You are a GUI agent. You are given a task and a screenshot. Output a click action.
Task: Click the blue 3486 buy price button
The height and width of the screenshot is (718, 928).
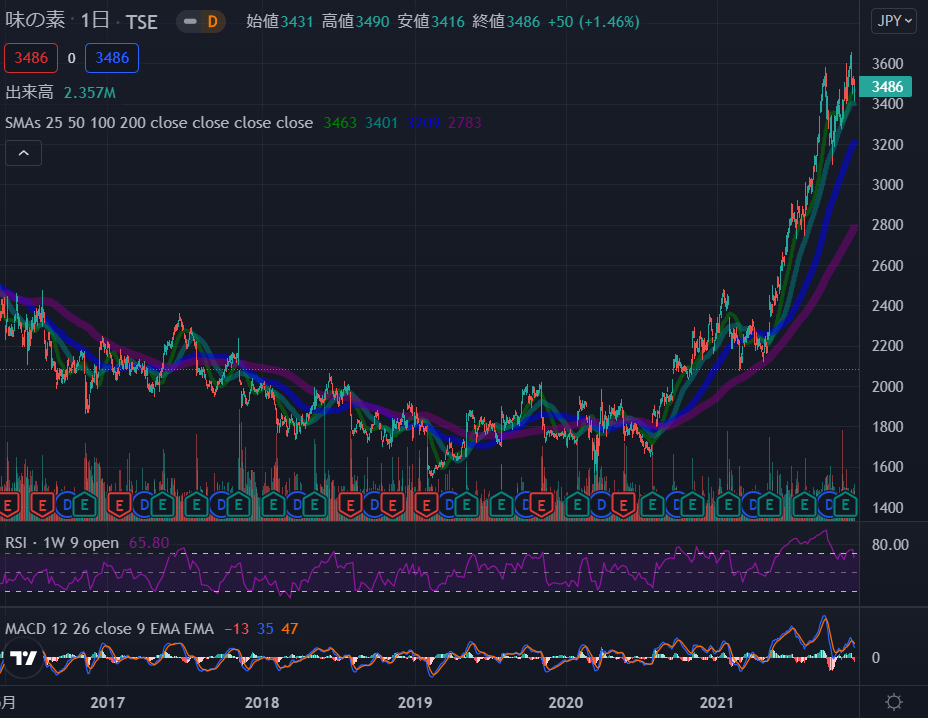tap(112, 58)
